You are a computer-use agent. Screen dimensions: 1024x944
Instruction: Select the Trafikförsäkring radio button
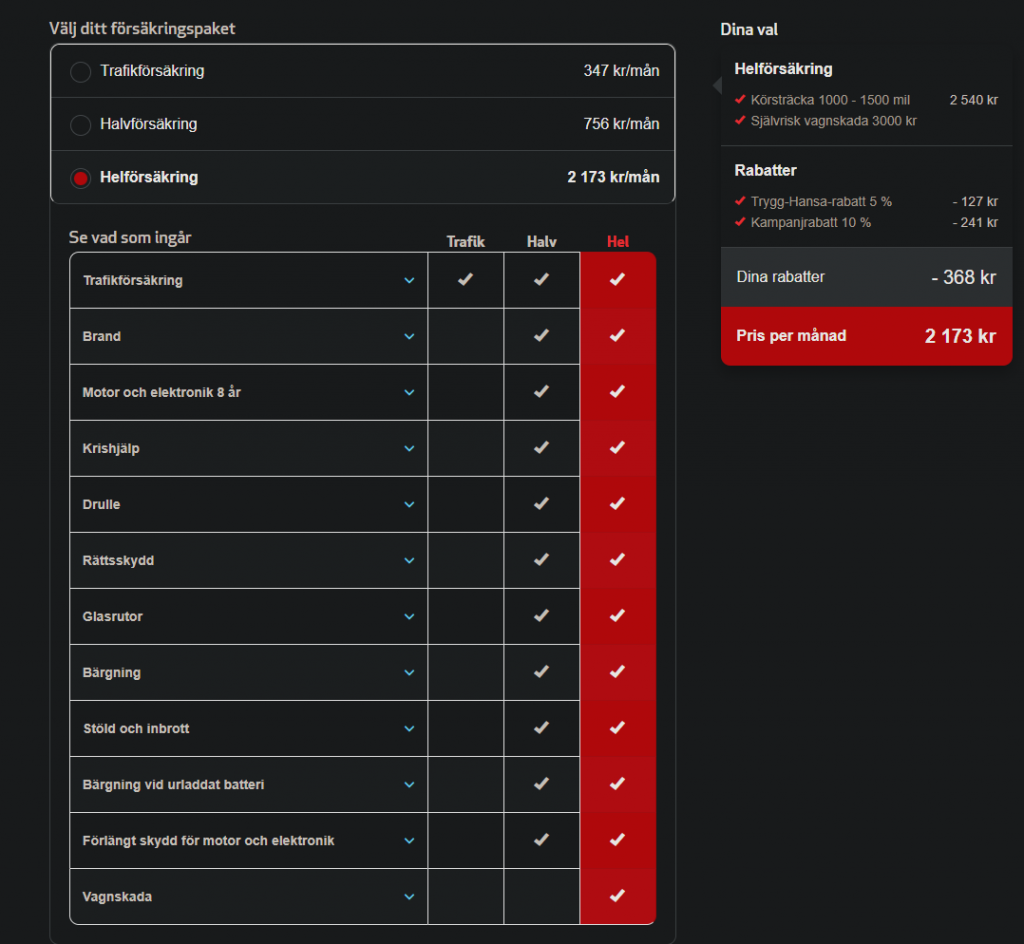tap(80, 72)
